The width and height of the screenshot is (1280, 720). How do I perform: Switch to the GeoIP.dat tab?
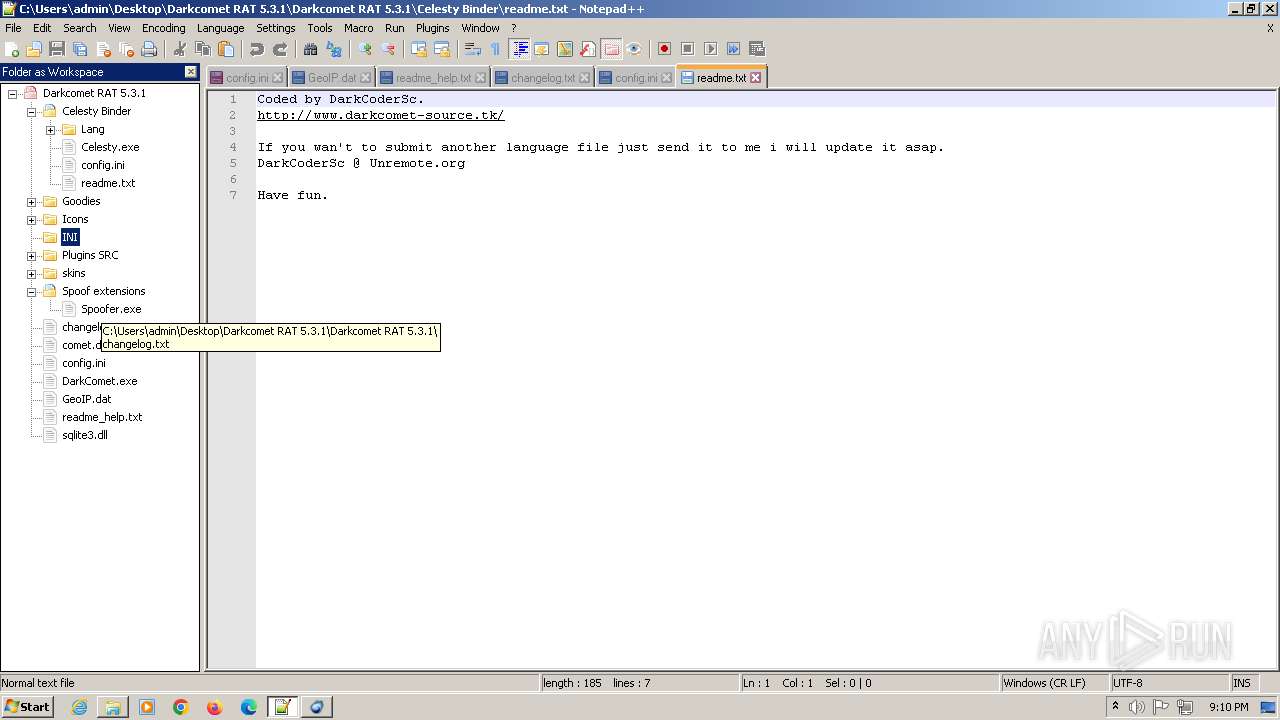[x=331, y=78]
